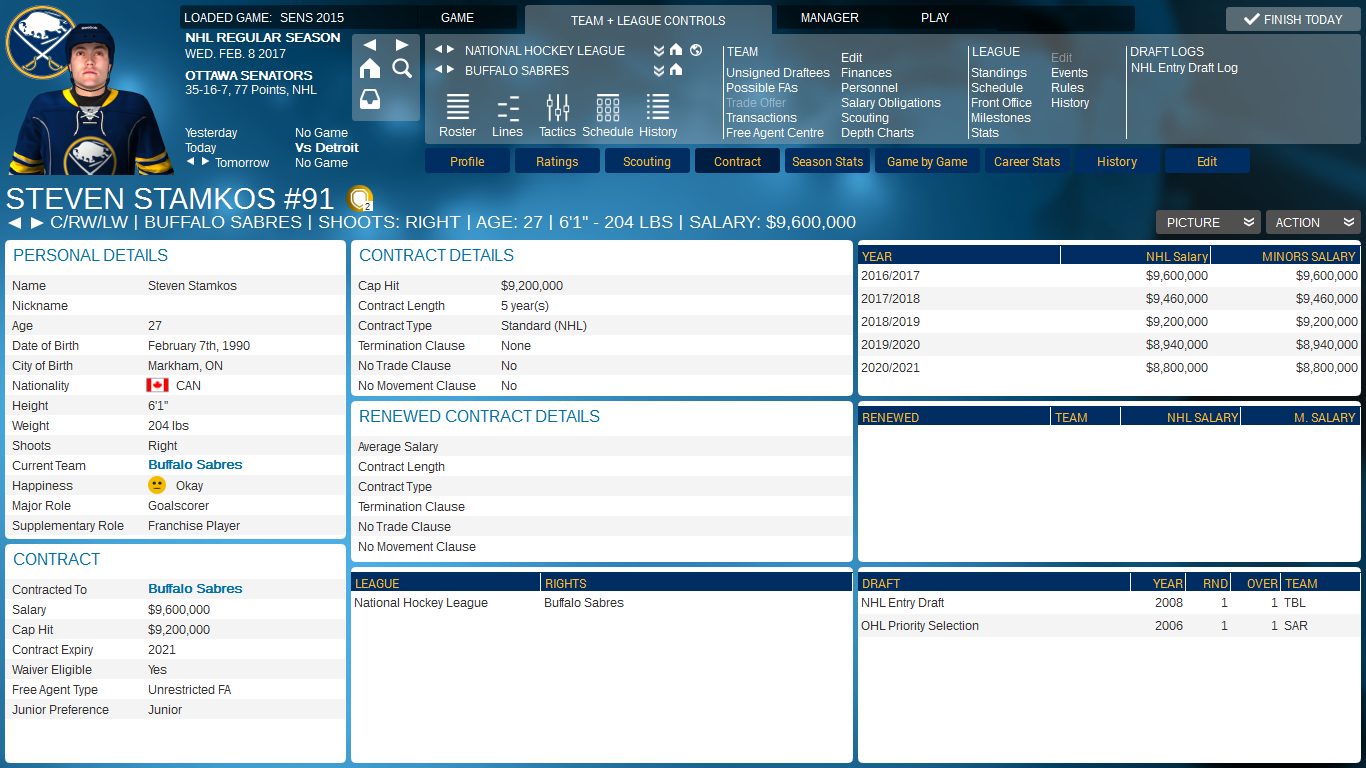Open the GAME menu
Screen dimensions: 1366x768
(x=458, y=18)
